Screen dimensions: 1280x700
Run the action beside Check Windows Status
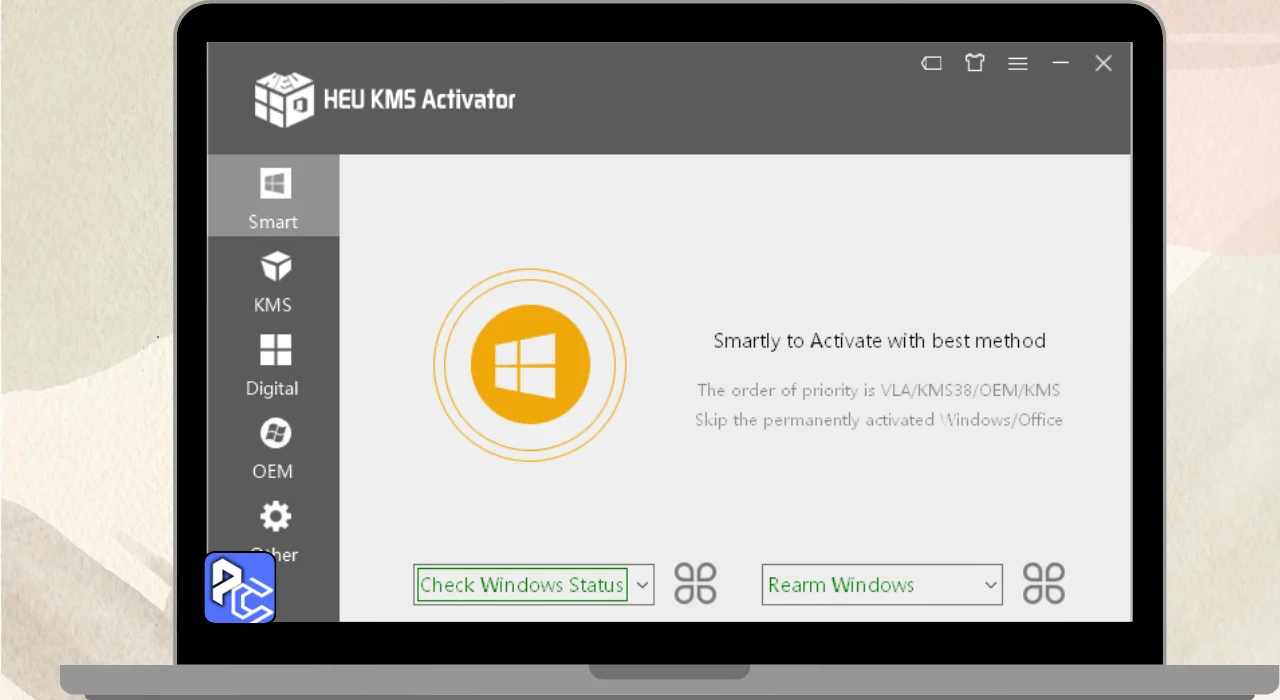[x=695, y=584]
